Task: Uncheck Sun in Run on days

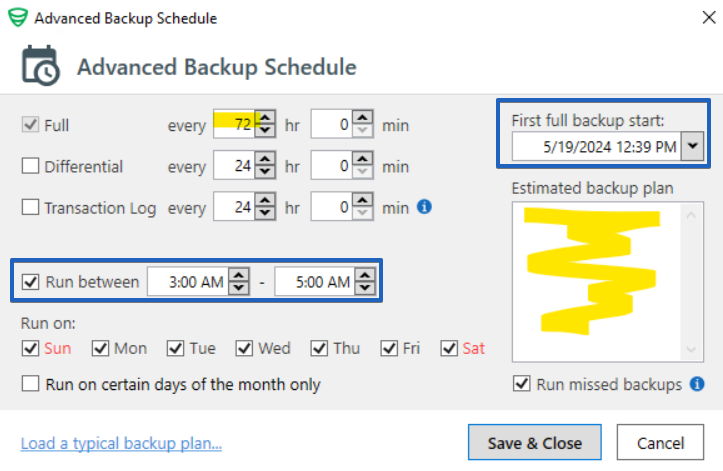Action: point(30,348)
